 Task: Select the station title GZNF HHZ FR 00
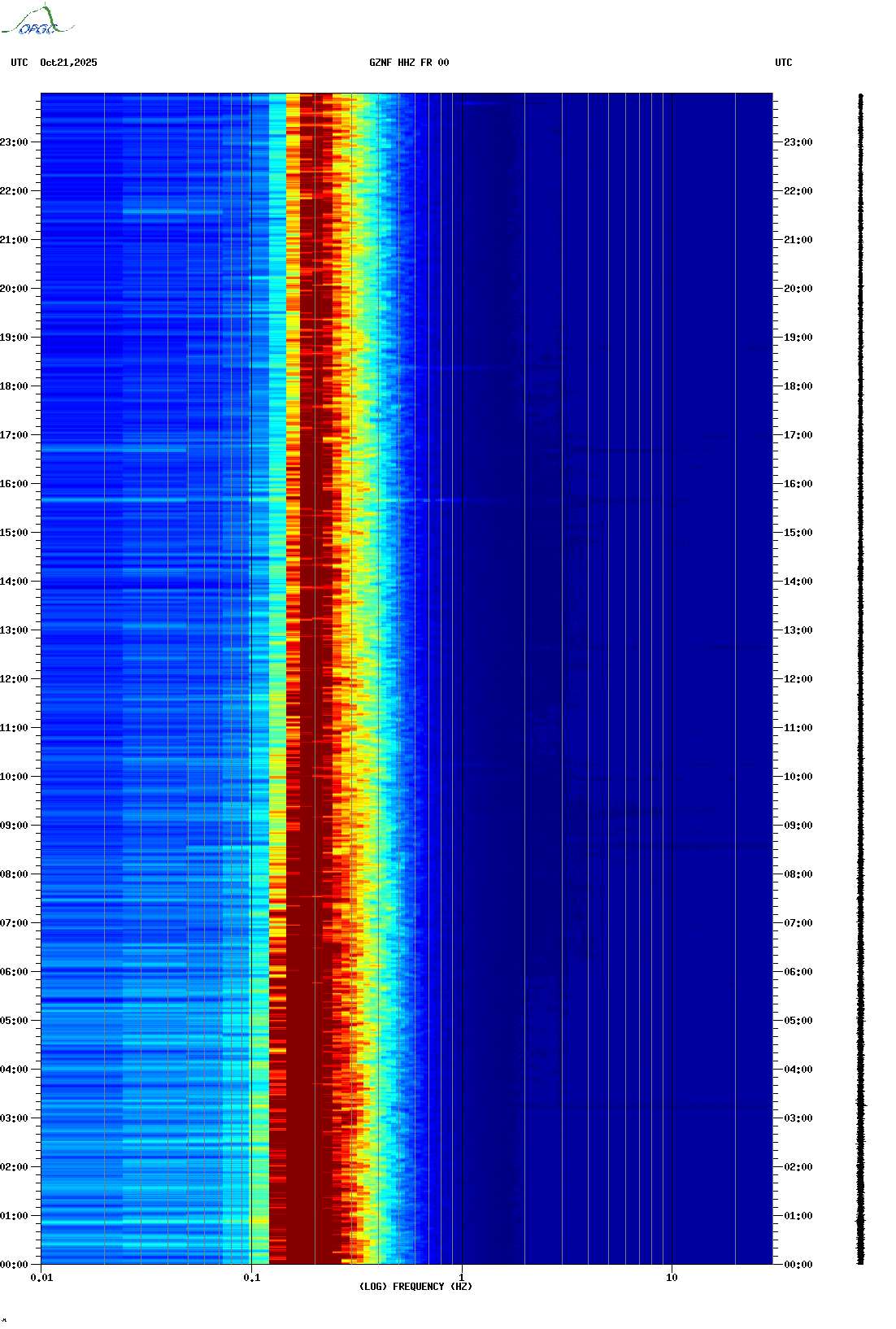click(x=408, y=63)
